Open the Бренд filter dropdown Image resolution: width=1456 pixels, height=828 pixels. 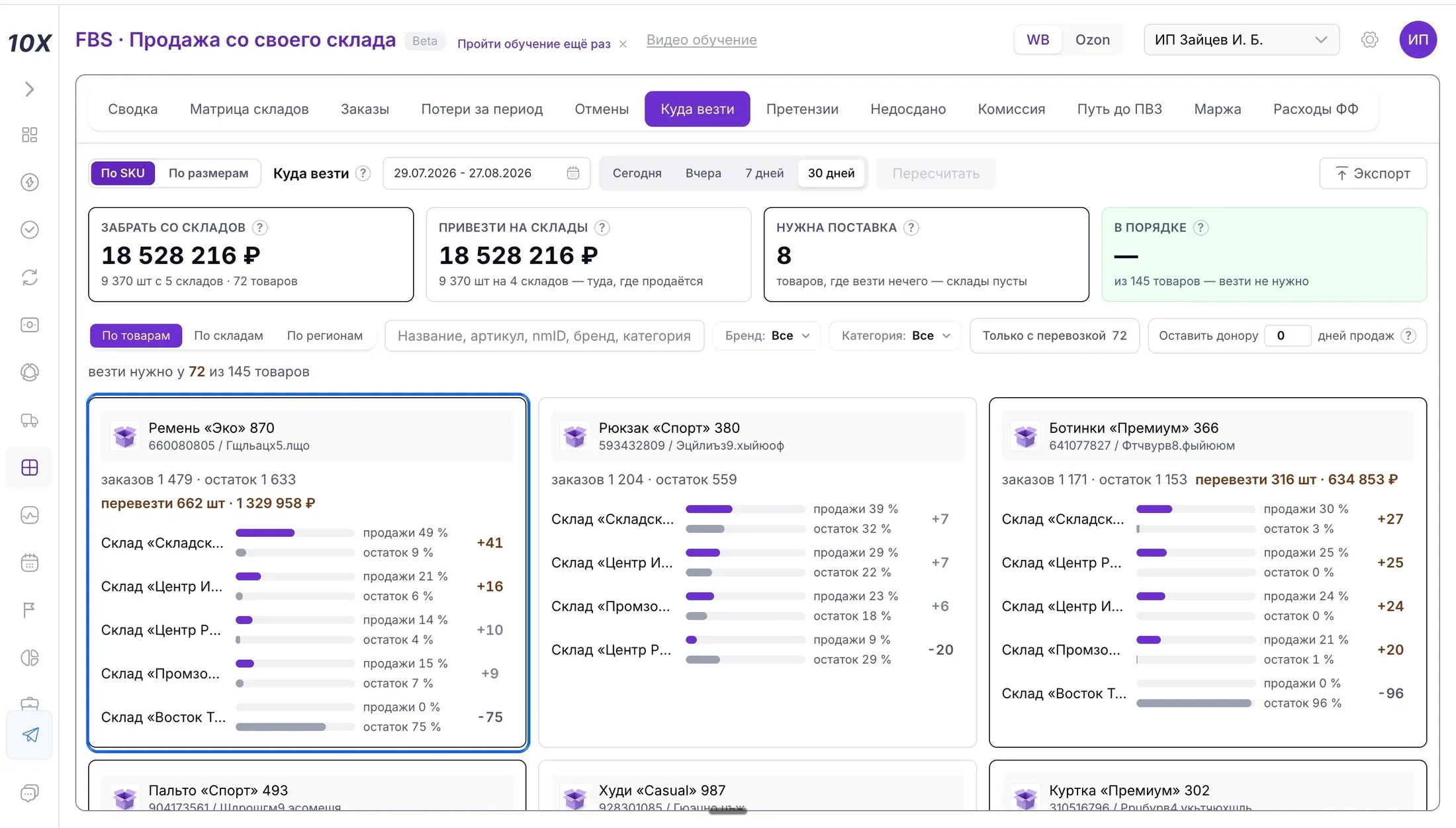(767, 336)
